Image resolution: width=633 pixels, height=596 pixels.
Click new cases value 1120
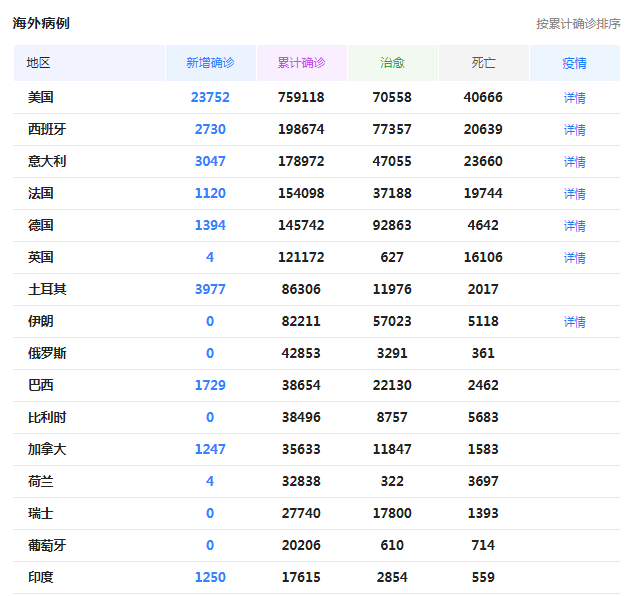(210, 193)
